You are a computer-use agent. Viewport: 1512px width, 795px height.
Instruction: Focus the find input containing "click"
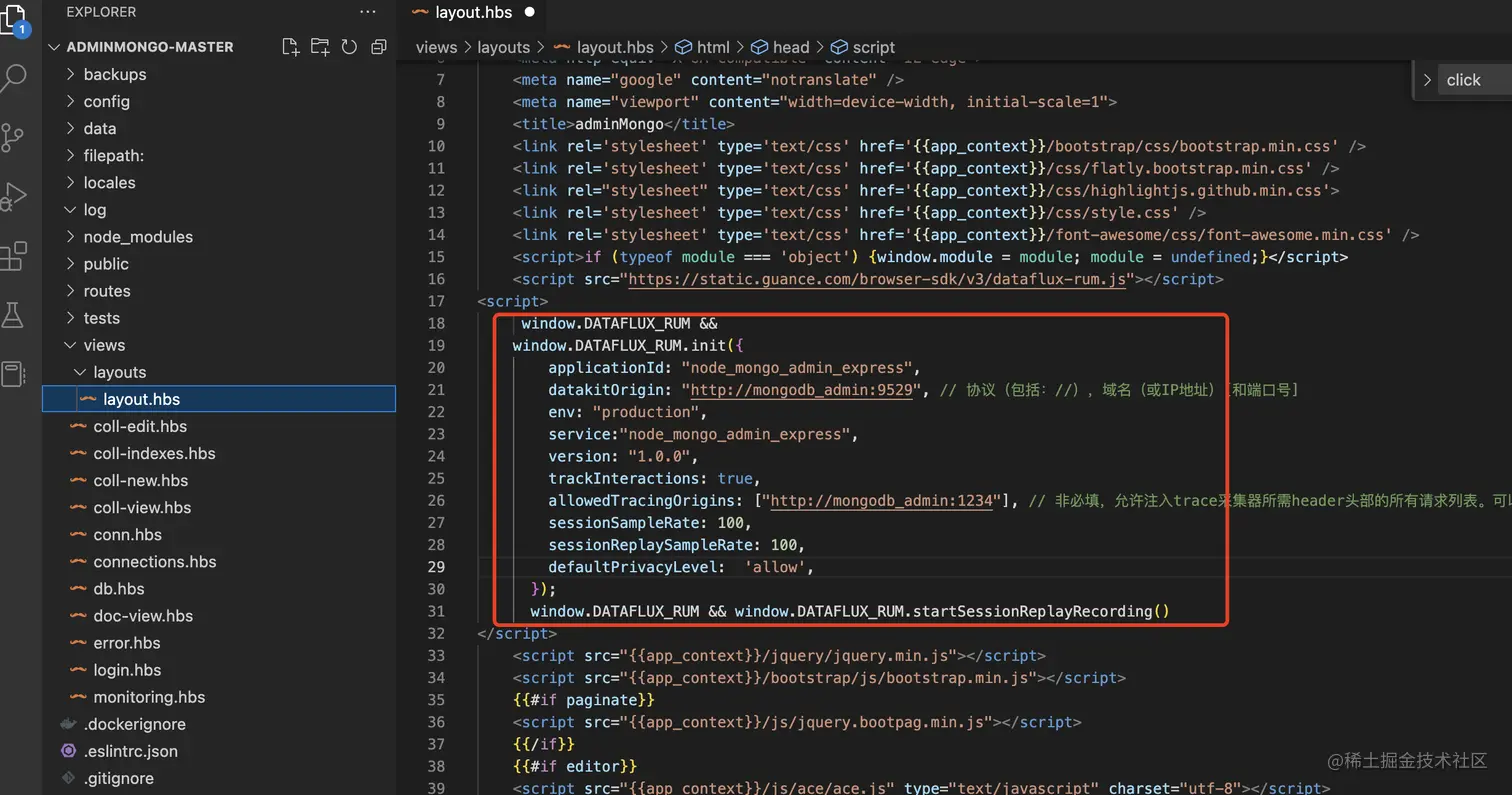(x=1476, y=80)
